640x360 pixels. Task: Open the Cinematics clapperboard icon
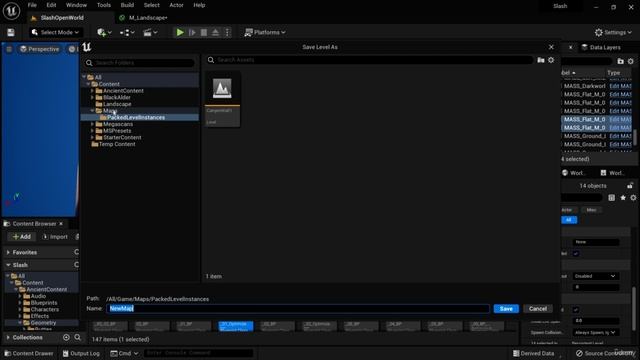[x=150, y=32]
